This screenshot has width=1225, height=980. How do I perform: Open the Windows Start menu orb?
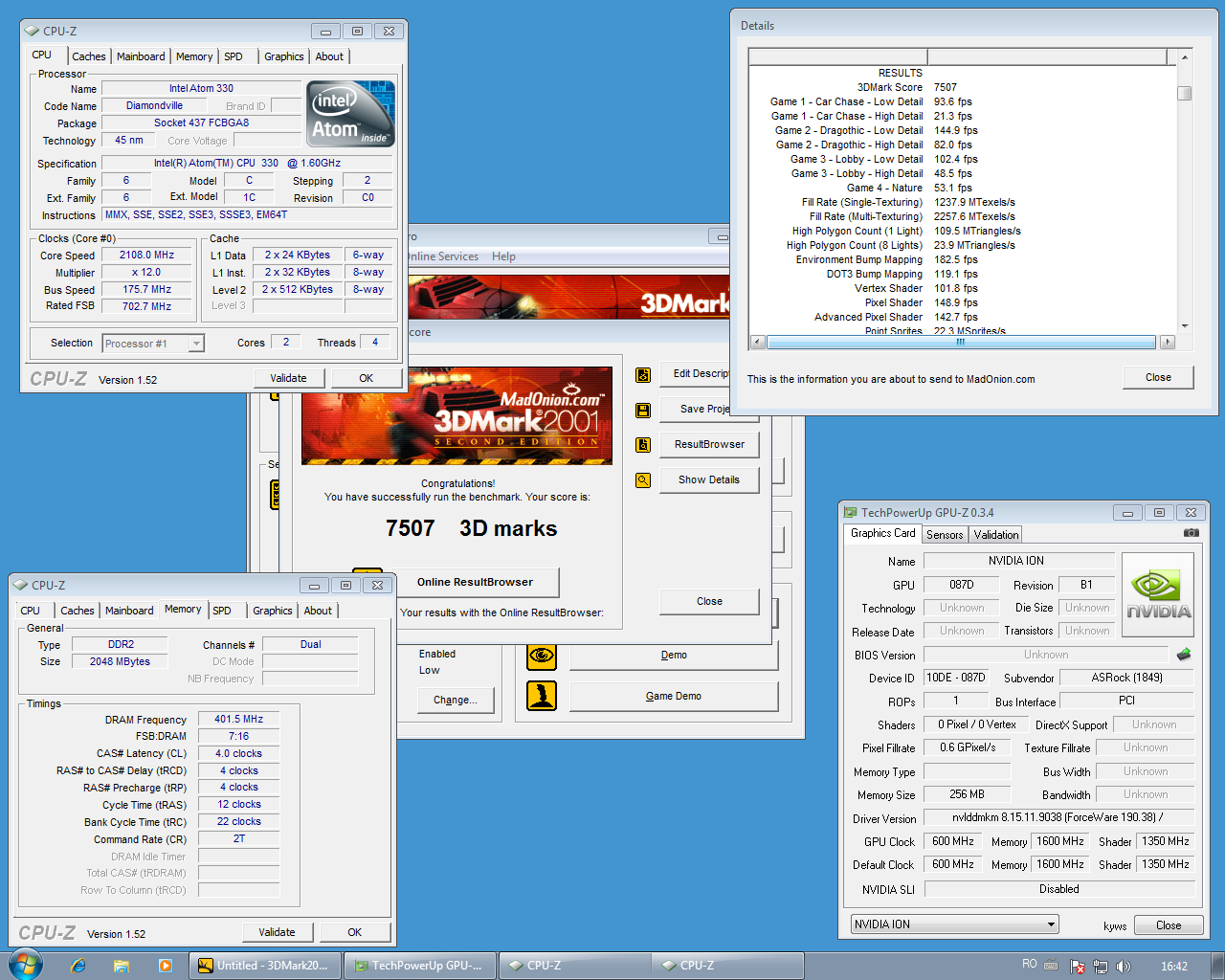point(24,964)
